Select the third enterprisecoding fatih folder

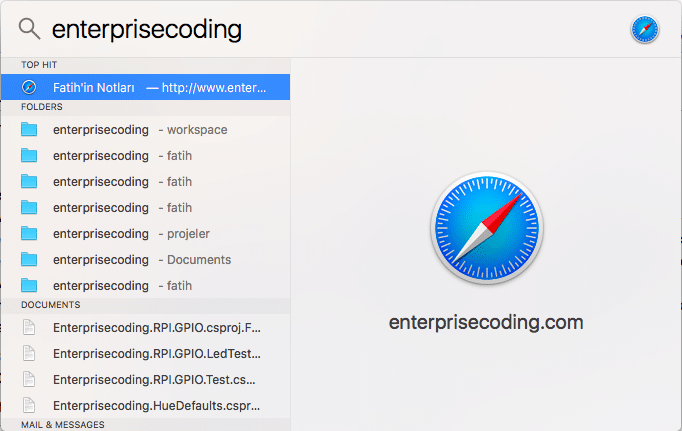[x=146, y=207]
